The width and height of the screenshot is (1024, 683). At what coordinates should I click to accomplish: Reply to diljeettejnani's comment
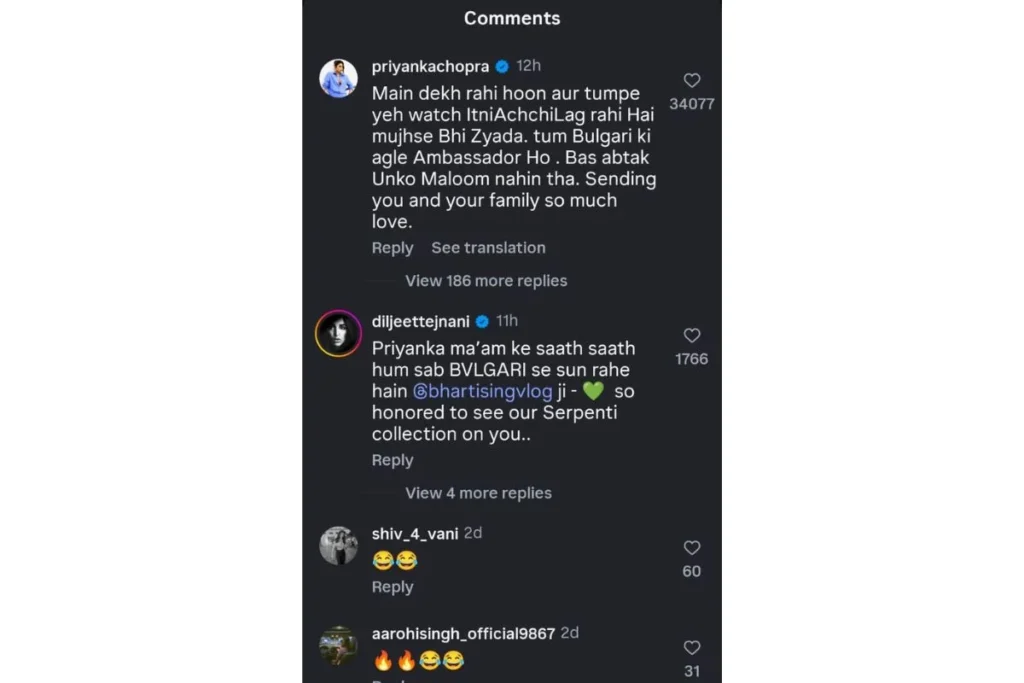tap(392, 460)
